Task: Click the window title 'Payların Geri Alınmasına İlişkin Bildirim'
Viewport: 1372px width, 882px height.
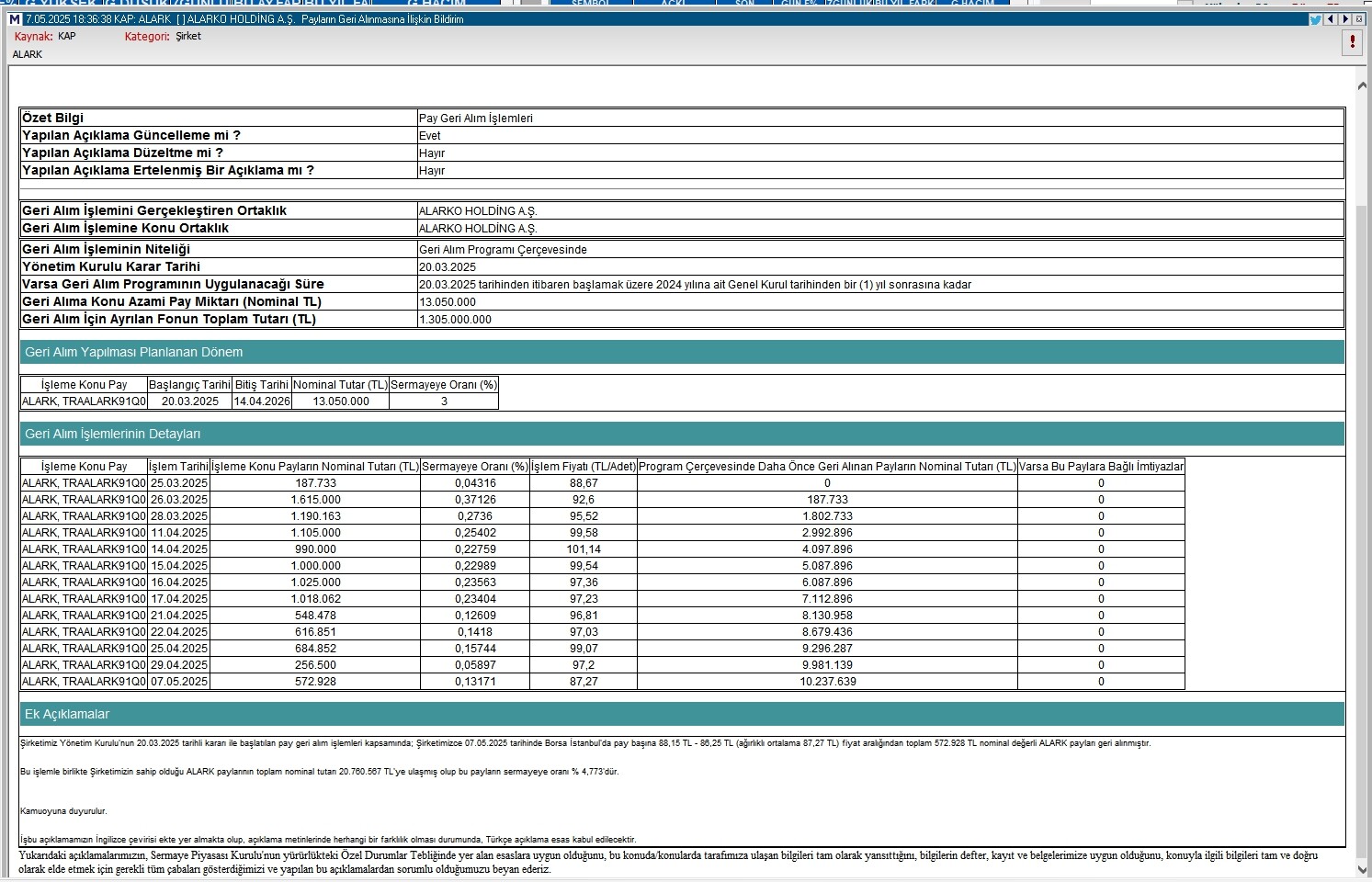Action: point(382,19)
